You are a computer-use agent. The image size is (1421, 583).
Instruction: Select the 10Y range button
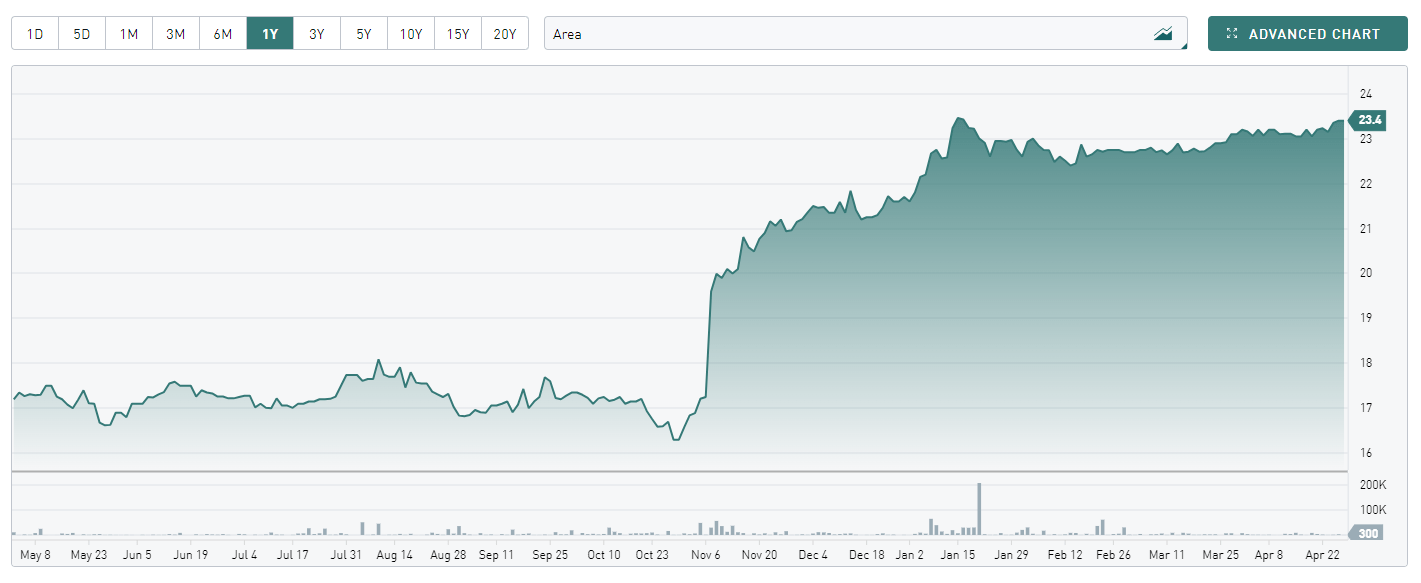410,33
